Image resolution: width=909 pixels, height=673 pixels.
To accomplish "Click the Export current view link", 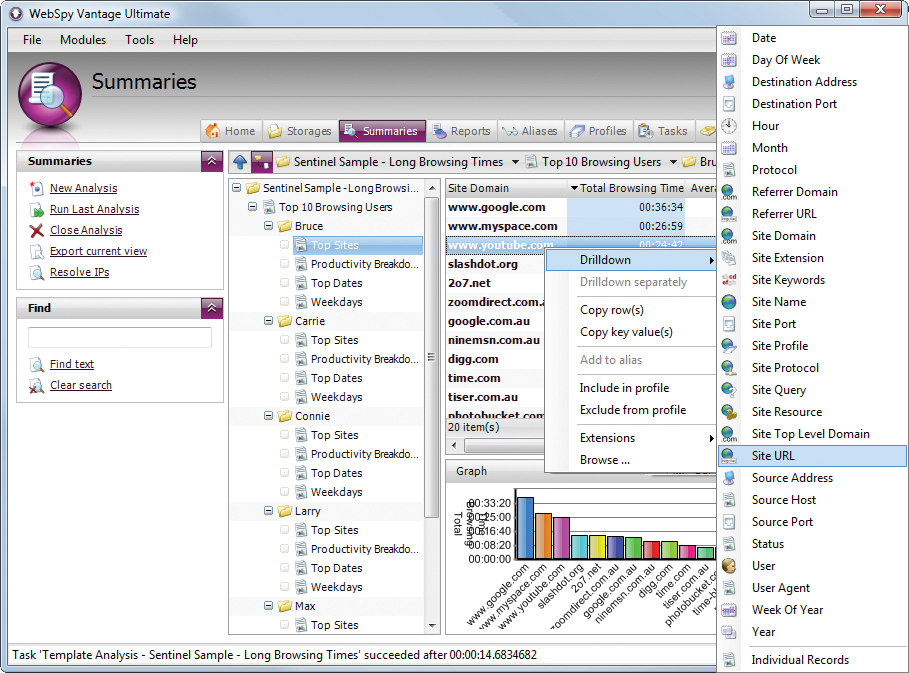I will (x=98, y=251).
